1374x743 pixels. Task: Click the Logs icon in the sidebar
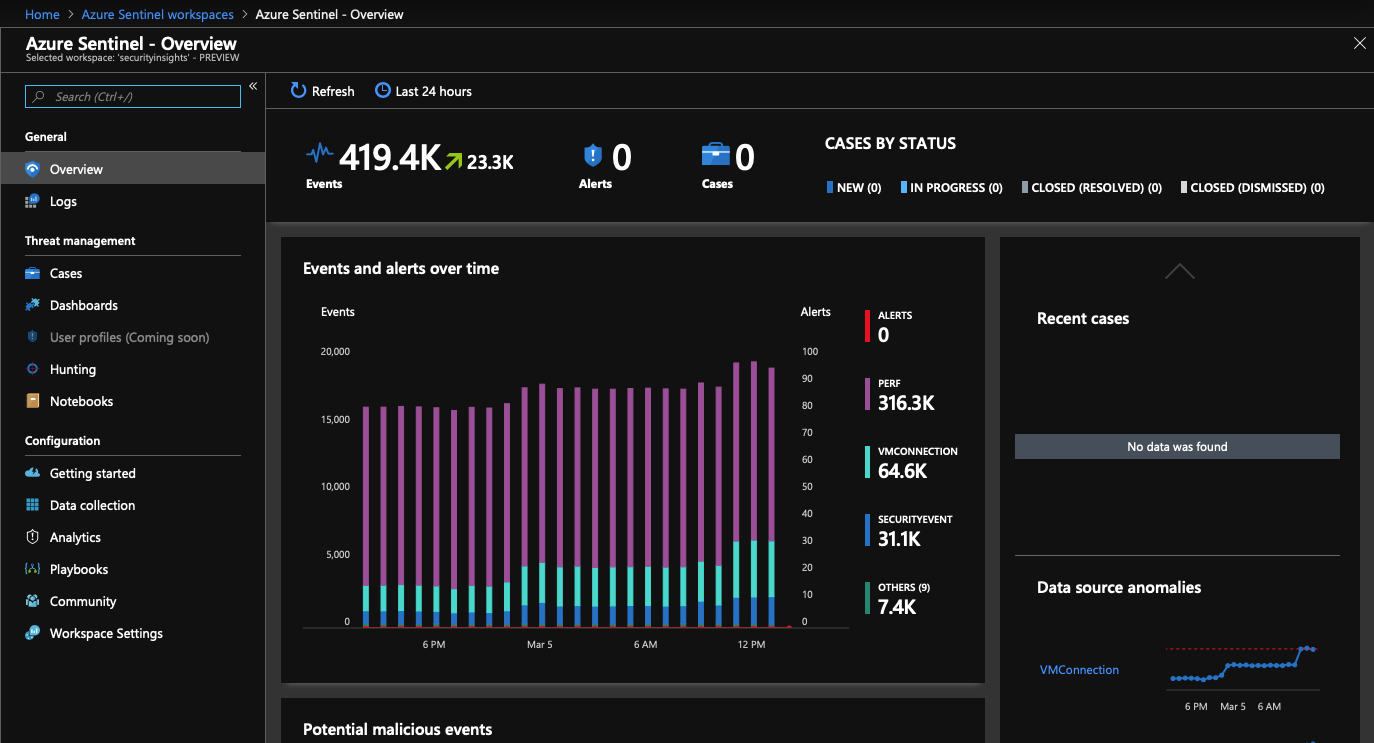click(32, 201)
